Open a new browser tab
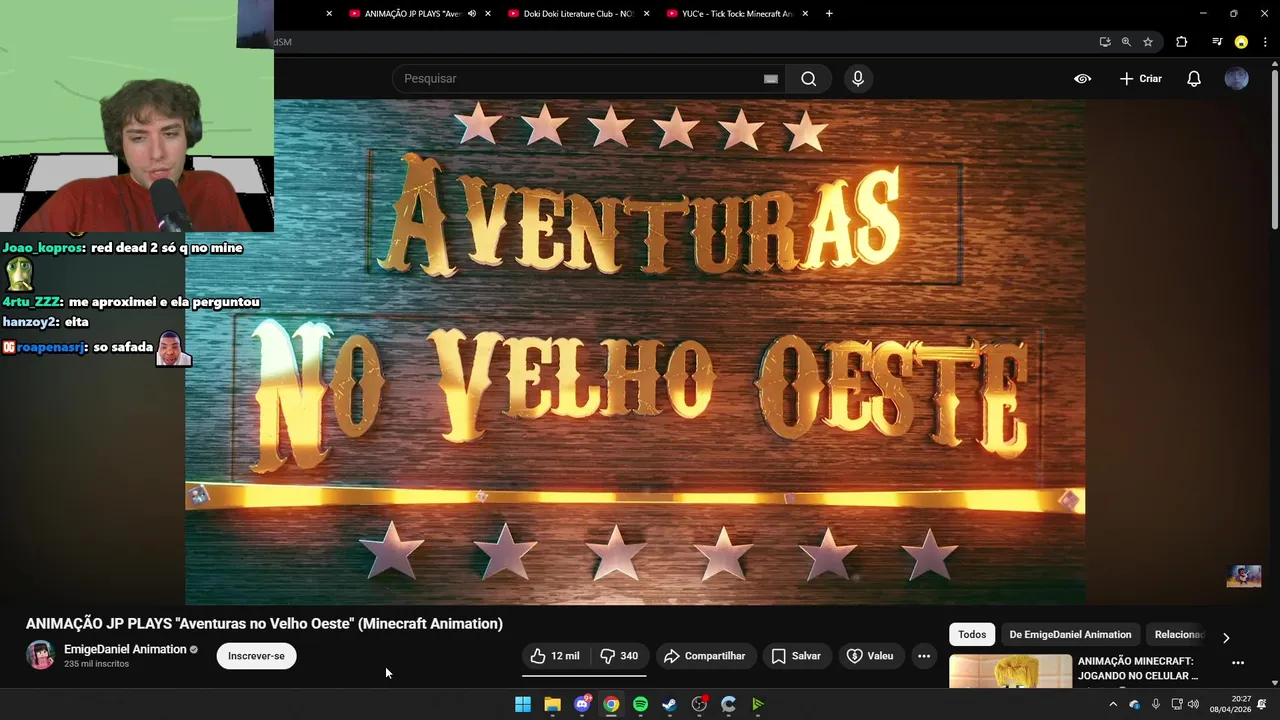 829,14
